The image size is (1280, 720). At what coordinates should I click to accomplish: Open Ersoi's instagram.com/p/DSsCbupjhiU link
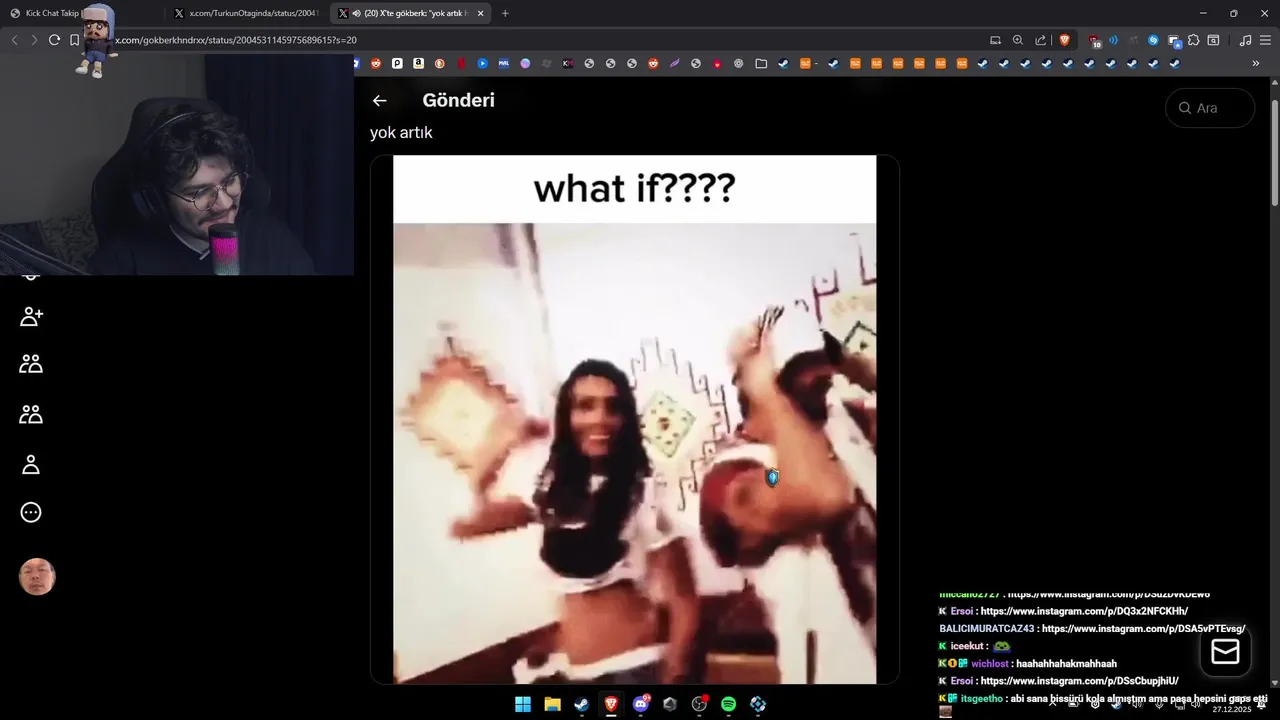(1079, 681)
